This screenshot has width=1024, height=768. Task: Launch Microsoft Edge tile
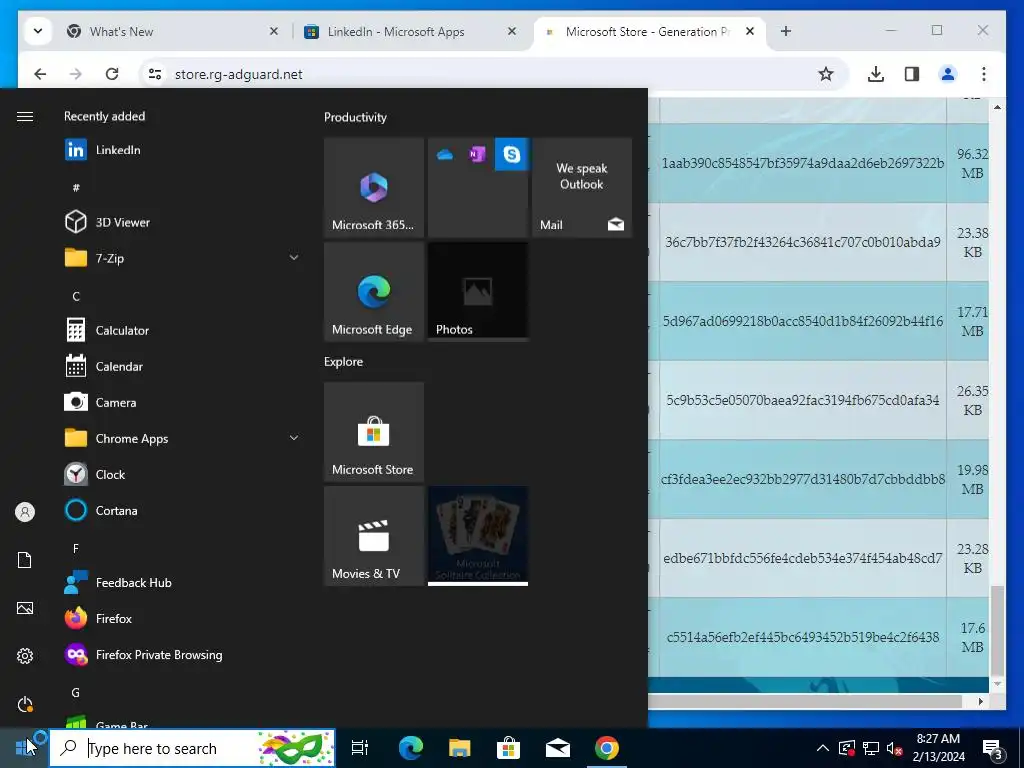(374, 291)
